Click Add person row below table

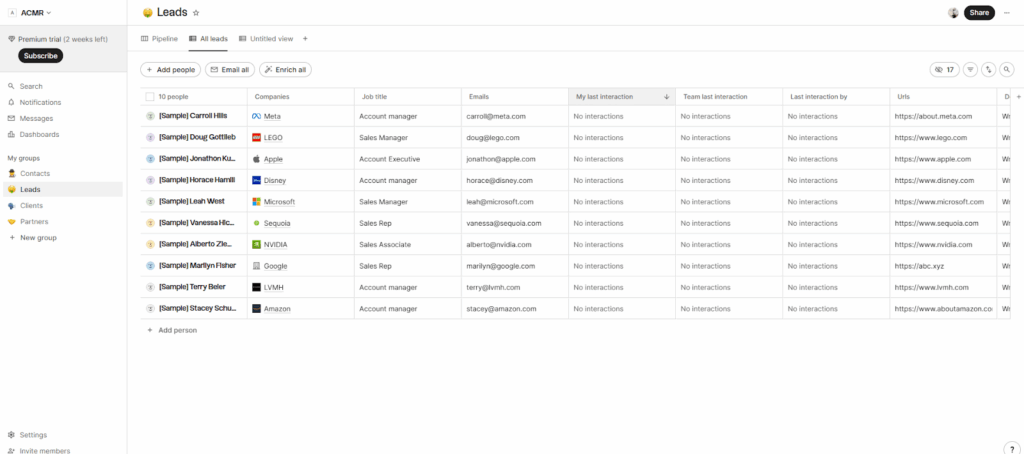click(x=177, y=329)
